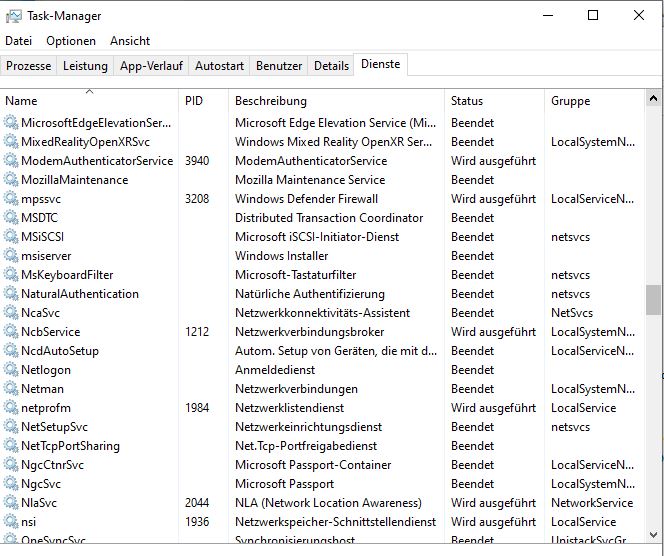Click gear icon next to NcdAutoSetup

pos(11,351)
